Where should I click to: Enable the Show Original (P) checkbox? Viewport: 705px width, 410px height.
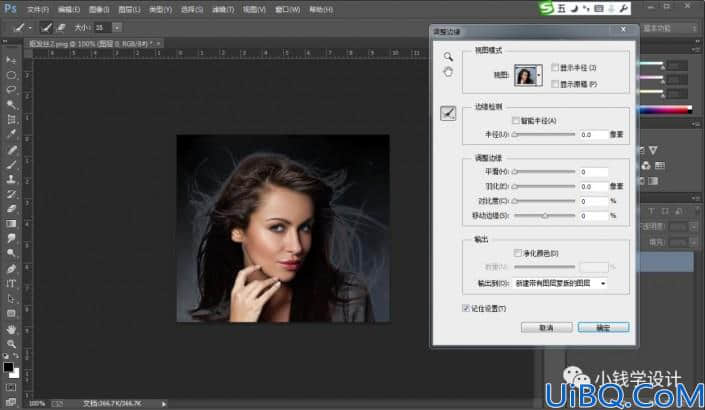click(555, 84)
